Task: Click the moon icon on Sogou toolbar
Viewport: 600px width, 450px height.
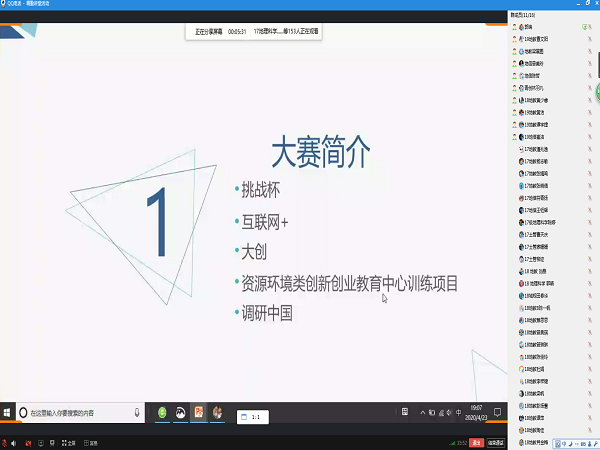Action: (x=571, y=444)
